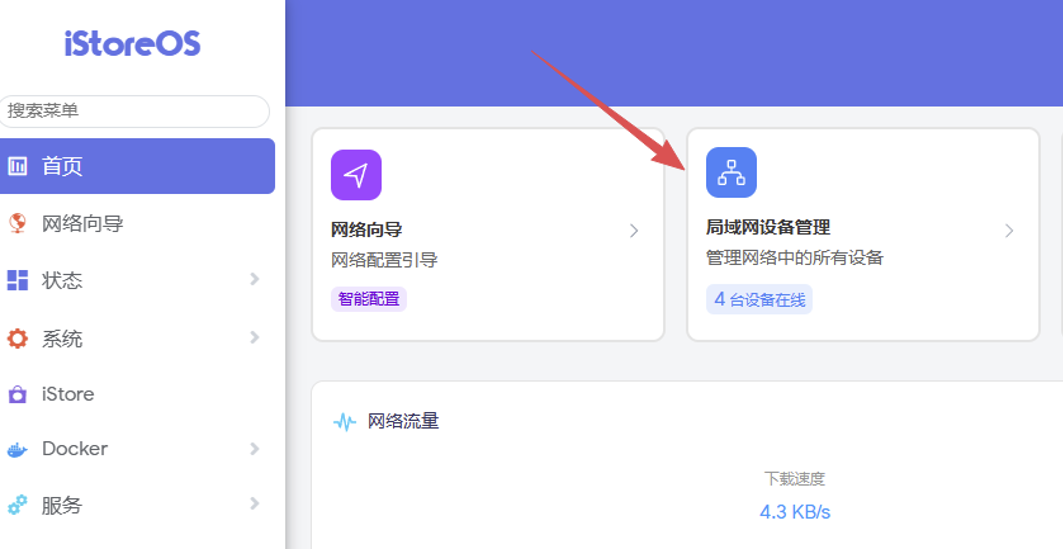1063x549 pixels.
Task: Click the 网络配置引导 description text
Action: pos(384,260)
